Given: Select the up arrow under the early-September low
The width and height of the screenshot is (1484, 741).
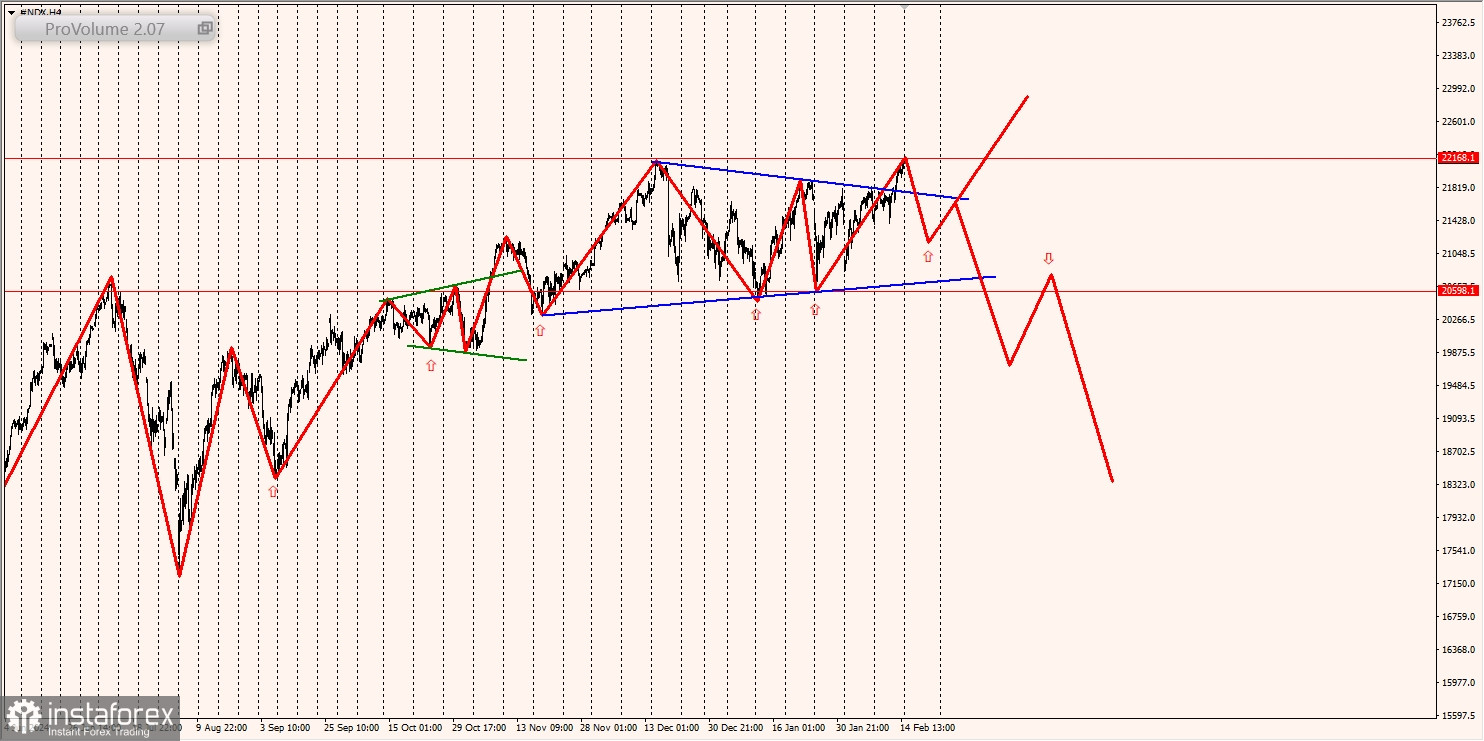Looking at the screenshot, I should click(272, 491).
